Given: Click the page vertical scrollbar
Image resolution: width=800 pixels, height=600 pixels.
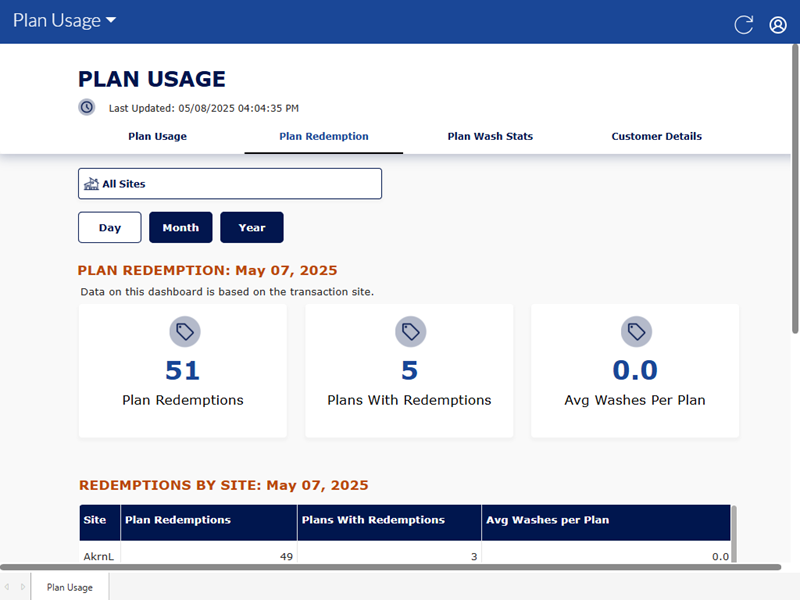Looking at the screenshot, I should 795,189.
